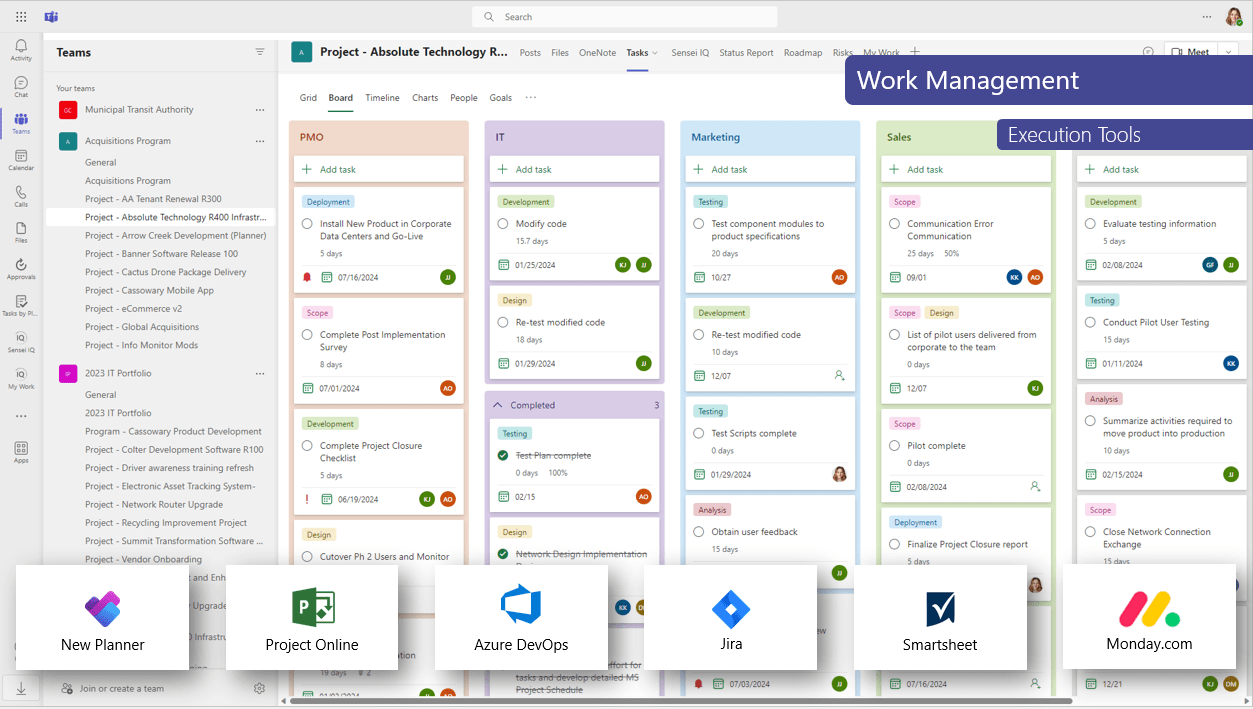This screenshot has height=709, width=1253.
Task: Click the Azure DevOps logo tile
Action: (x=521, y=617)
